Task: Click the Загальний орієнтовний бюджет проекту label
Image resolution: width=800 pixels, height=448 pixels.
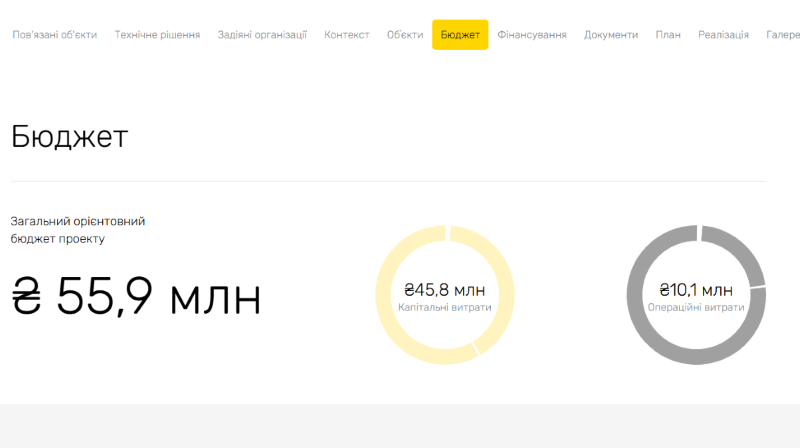Action: pos(84,230)
